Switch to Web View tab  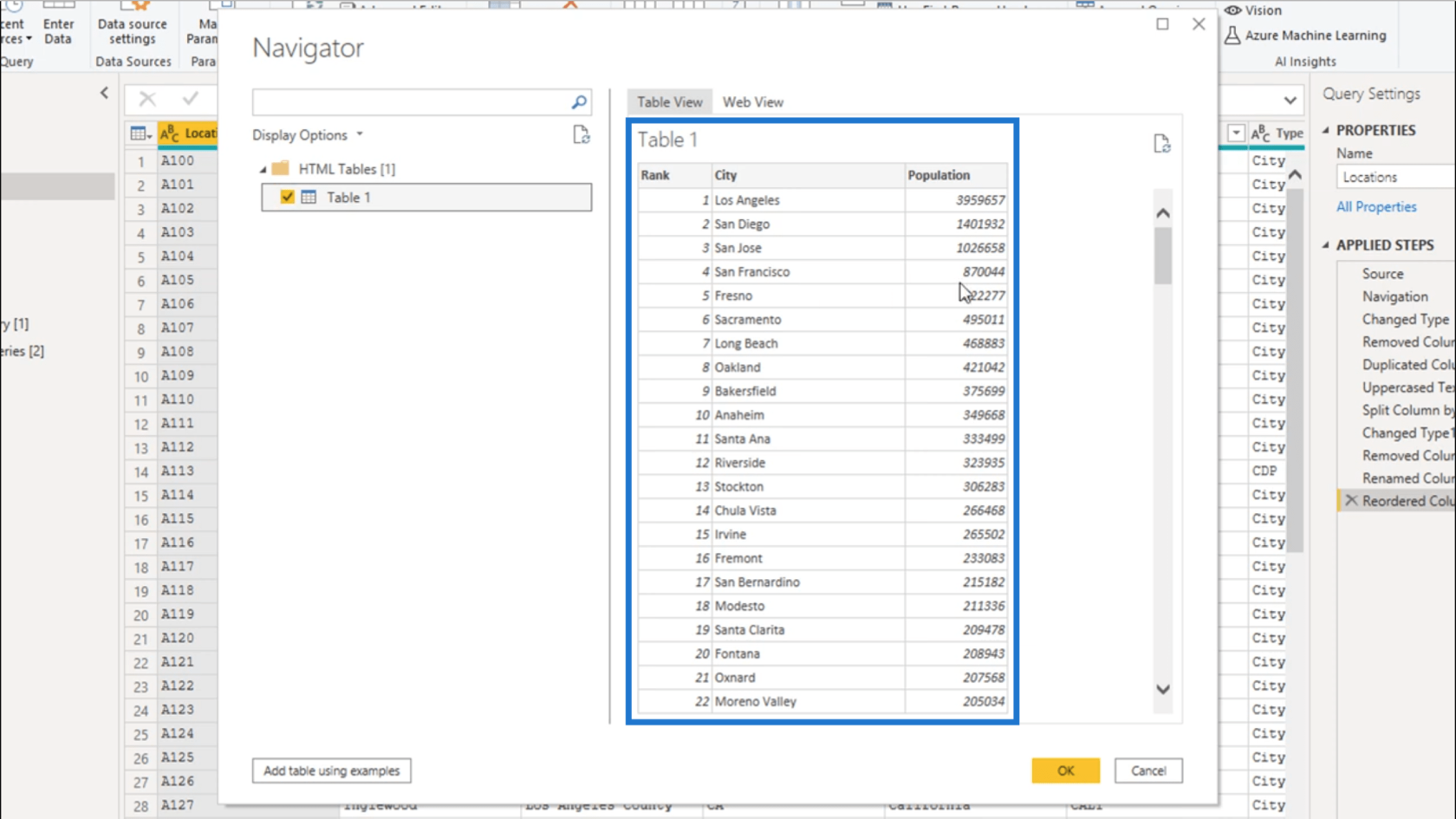coord(753,102)
